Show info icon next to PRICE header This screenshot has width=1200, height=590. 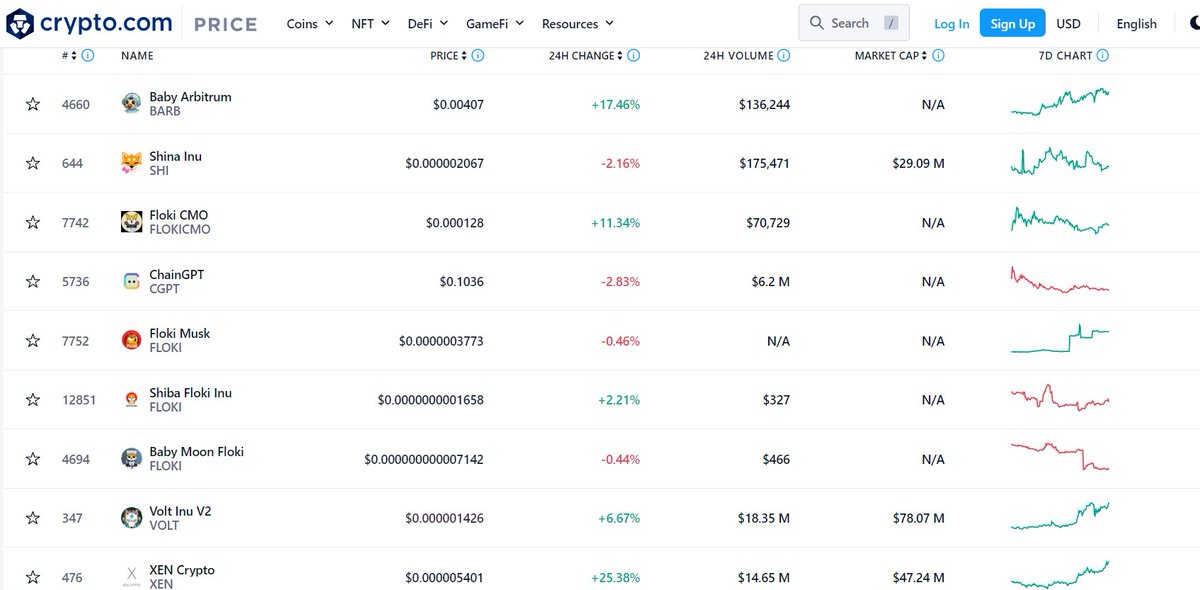pos(477,56)
